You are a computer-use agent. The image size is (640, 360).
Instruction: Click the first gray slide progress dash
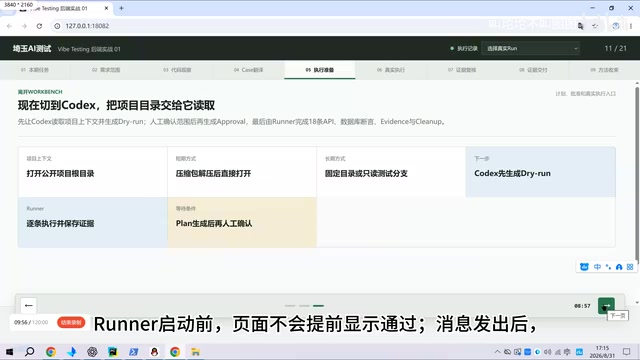[290, 305]
